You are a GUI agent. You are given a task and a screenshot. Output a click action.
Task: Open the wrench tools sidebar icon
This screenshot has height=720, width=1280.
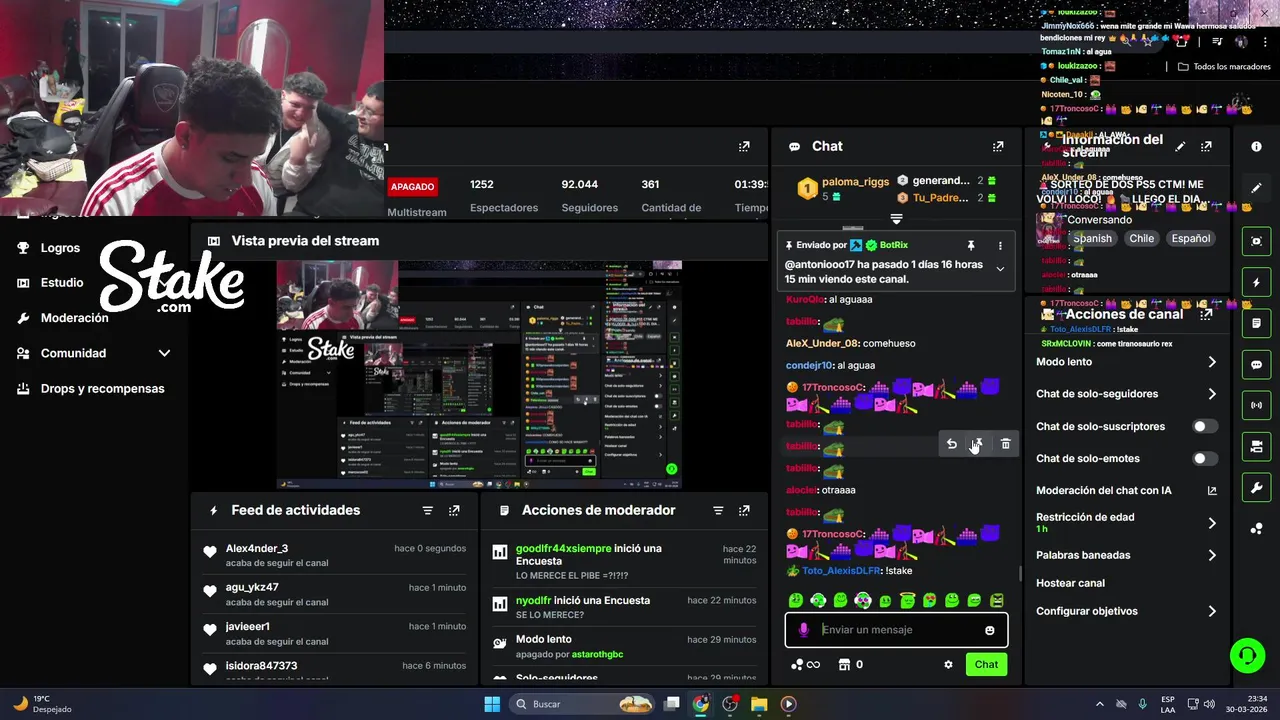[x=1257, y=487]
